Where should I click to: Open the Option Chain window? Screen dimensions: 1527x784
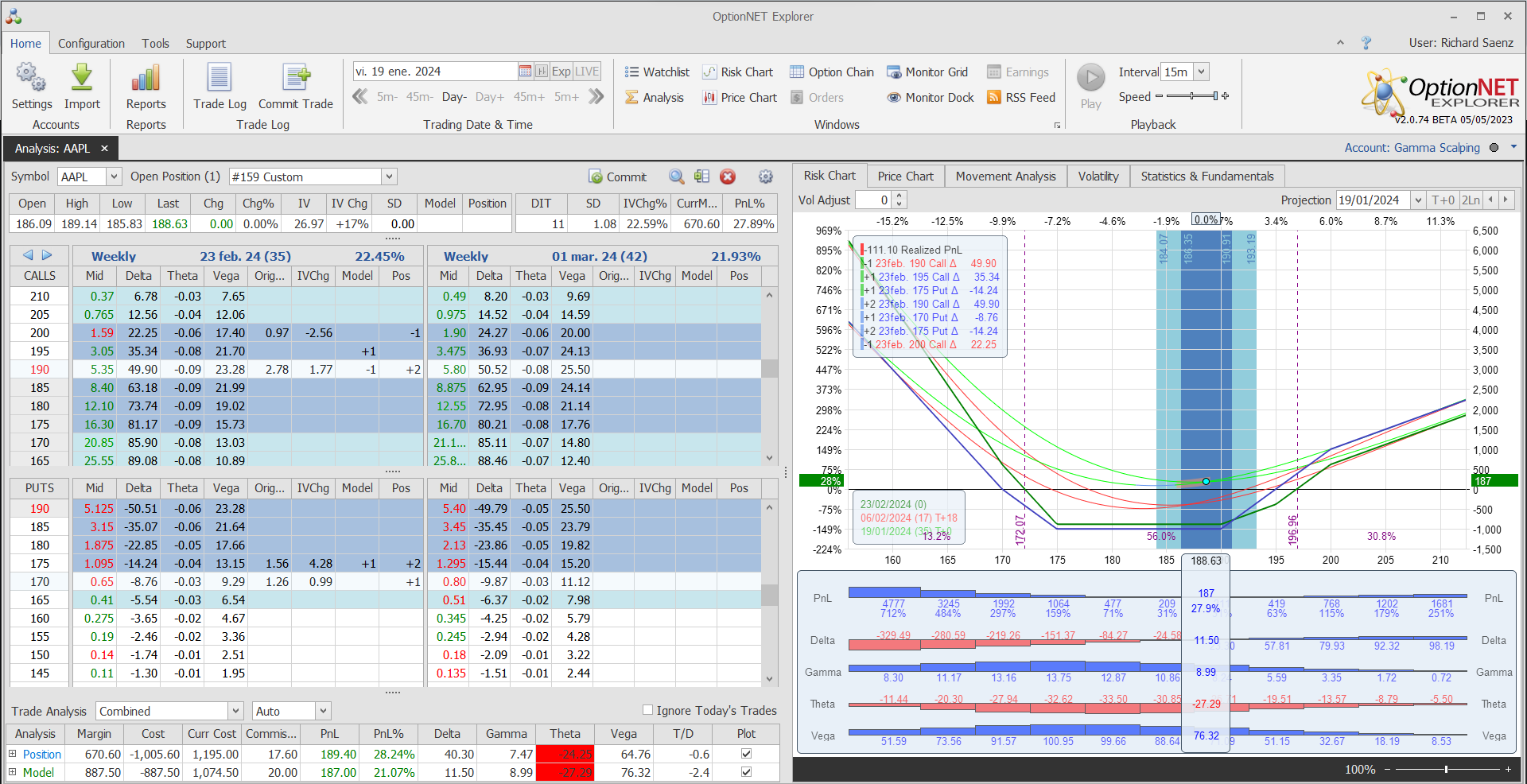pos(832,72)
